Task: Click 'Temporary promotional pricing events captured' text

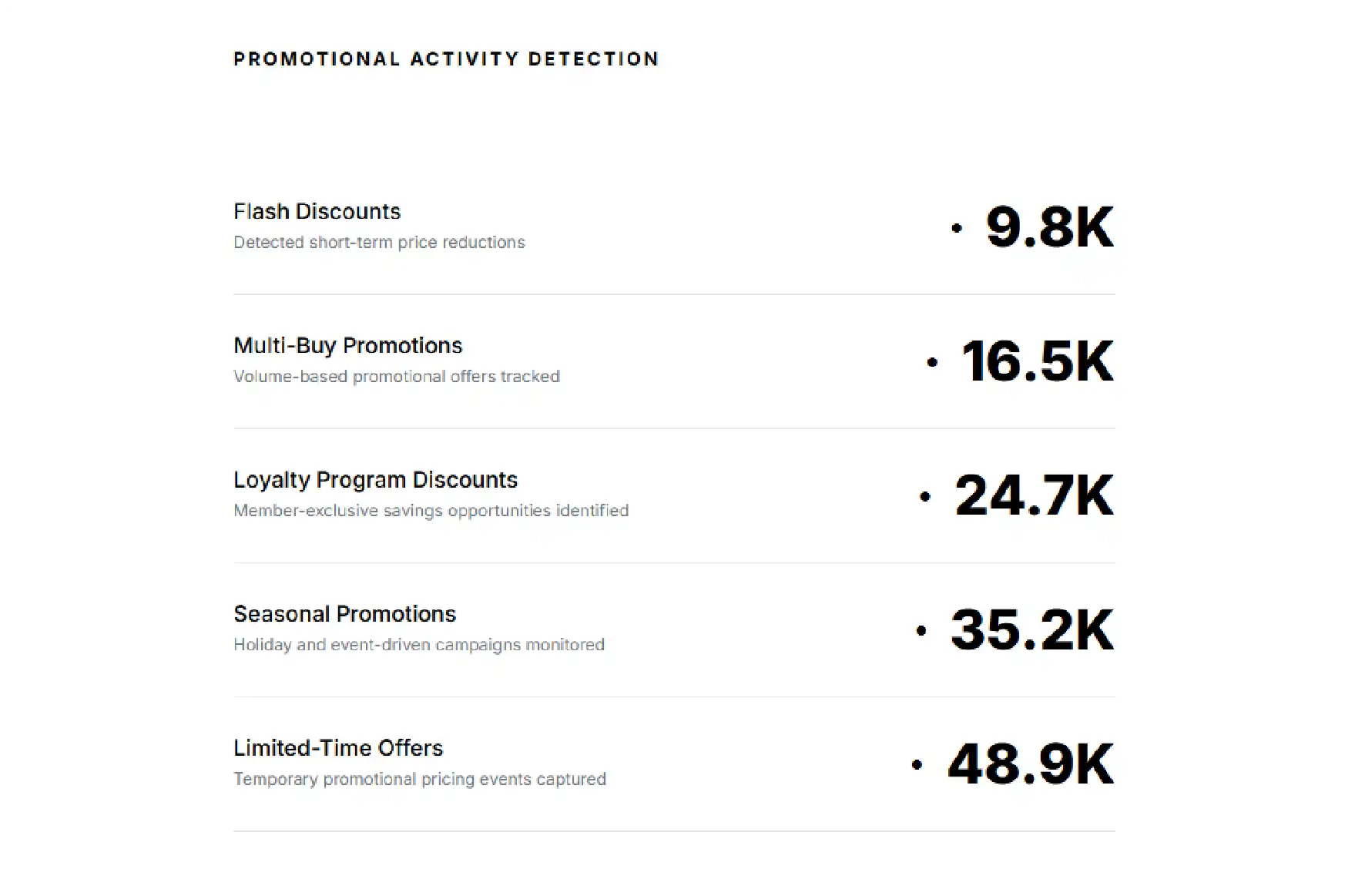Action: pyautogui.click(x=420, y=780)
